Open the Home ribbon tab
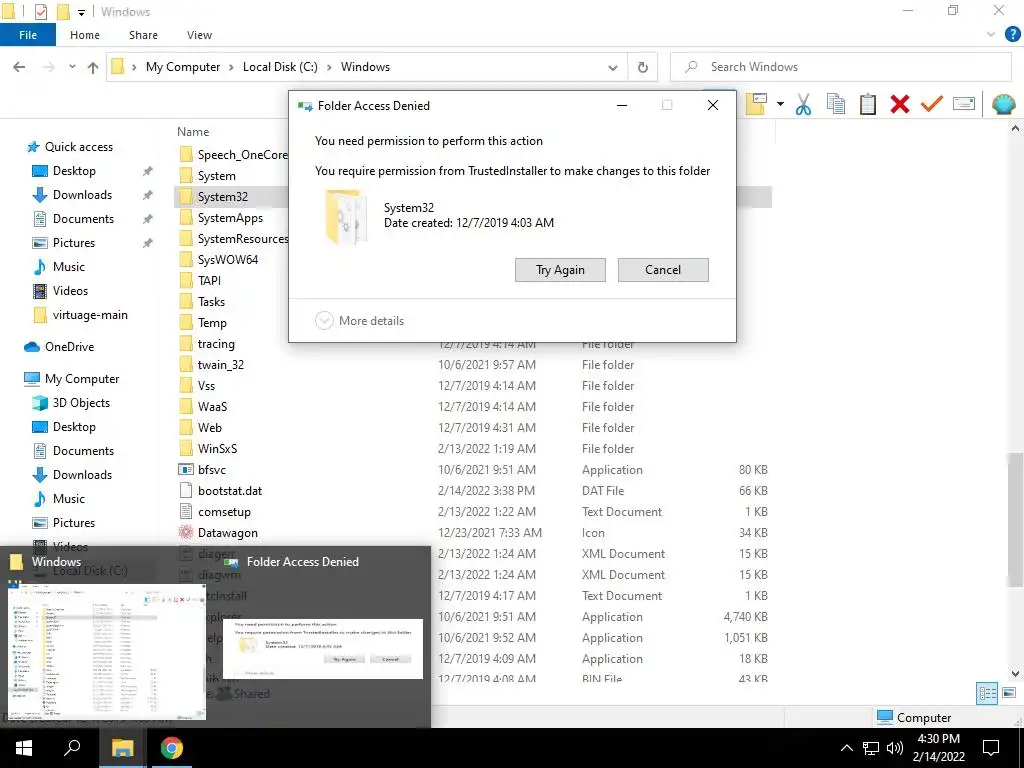 tap(85, 35)
